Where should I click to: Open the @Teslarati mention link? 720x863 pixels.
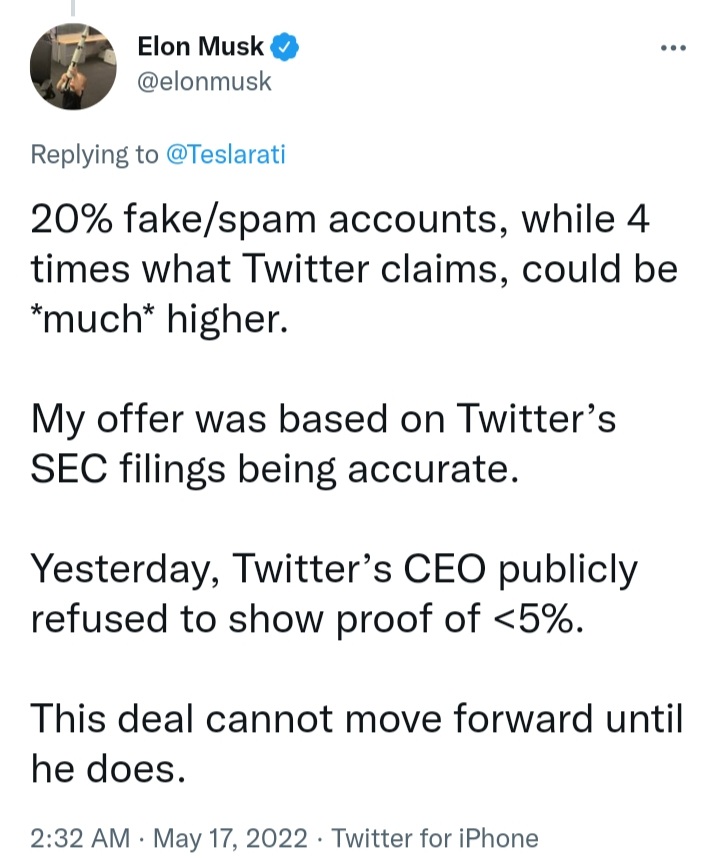coord(226,154)
